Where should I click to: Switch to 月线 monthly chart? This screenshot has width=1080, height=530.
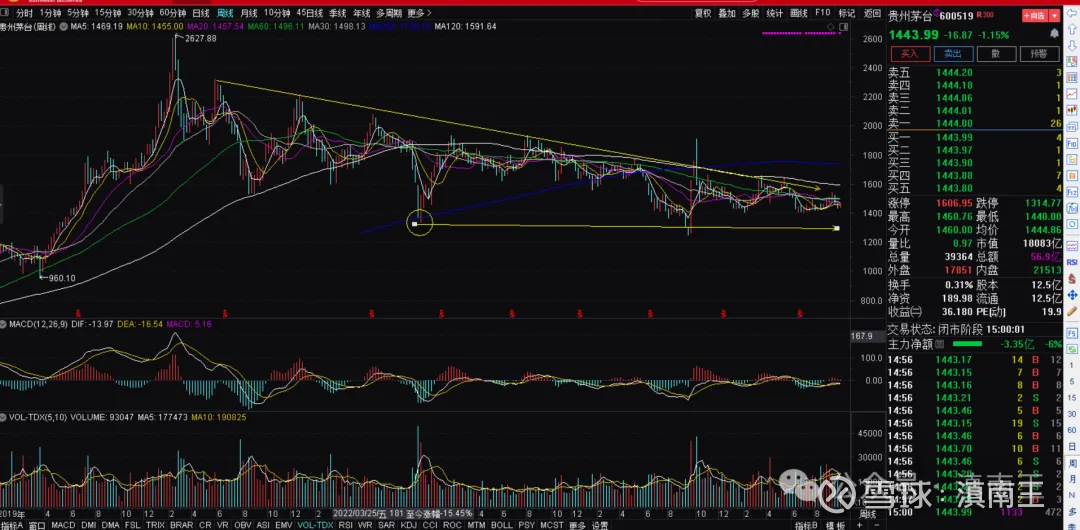249,13
